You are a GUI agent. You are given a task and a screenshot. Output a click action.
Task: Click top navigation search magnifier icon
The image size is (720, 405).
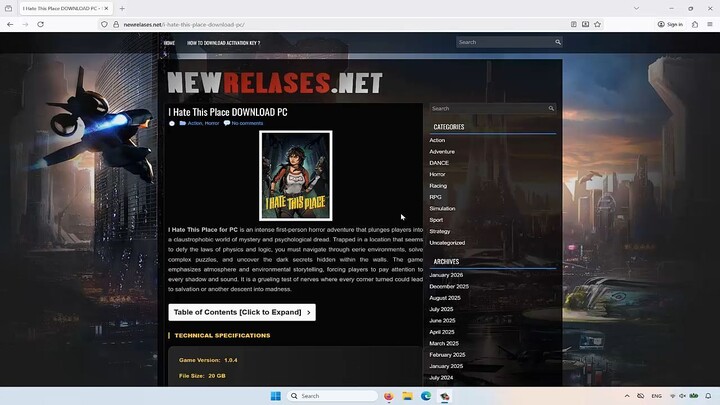click(x=558, y=42)
